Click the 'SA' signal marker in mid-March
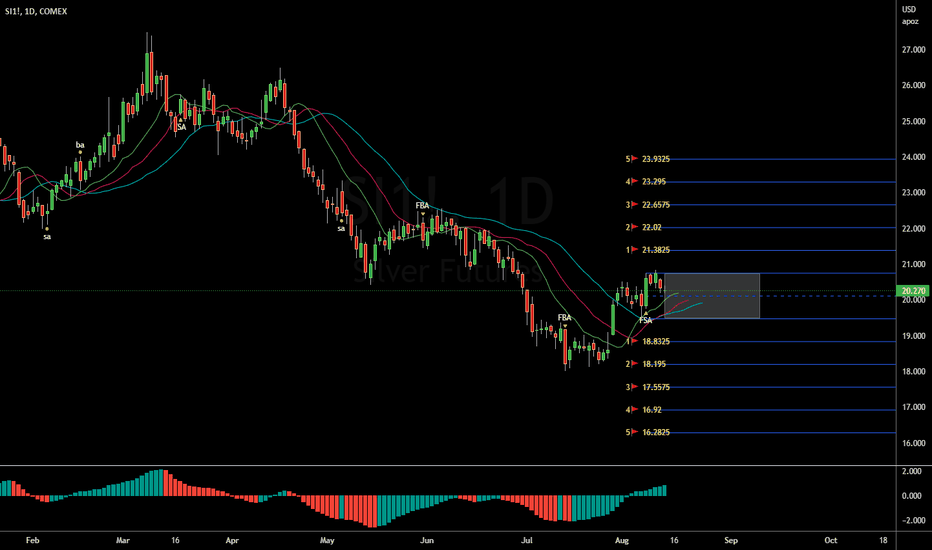Image resolution: width=932 pixels, height=550 pixels. pos(181,127)
